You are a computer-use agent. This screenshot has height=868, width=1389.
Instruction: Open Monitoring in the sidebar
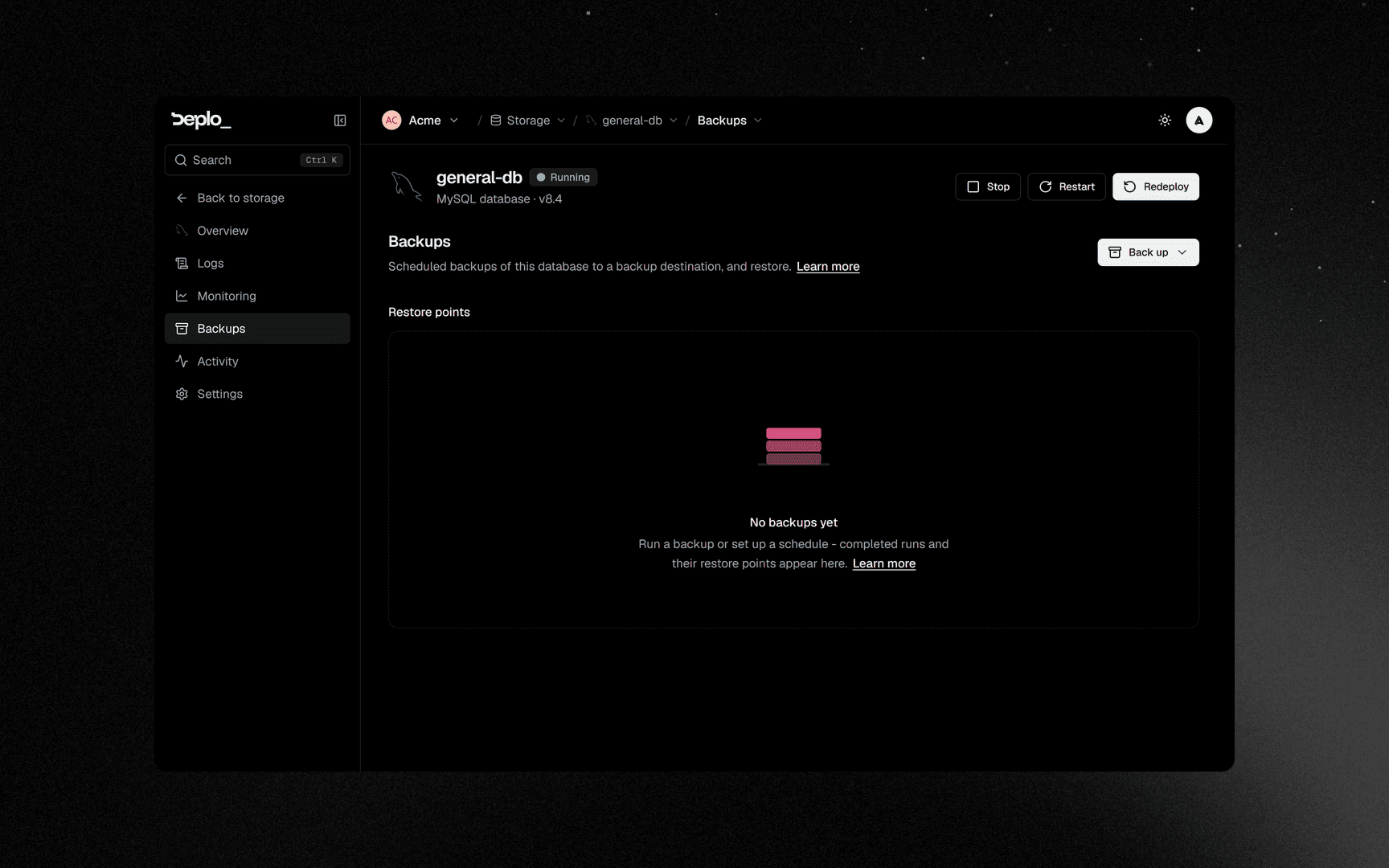pos(257,296)
